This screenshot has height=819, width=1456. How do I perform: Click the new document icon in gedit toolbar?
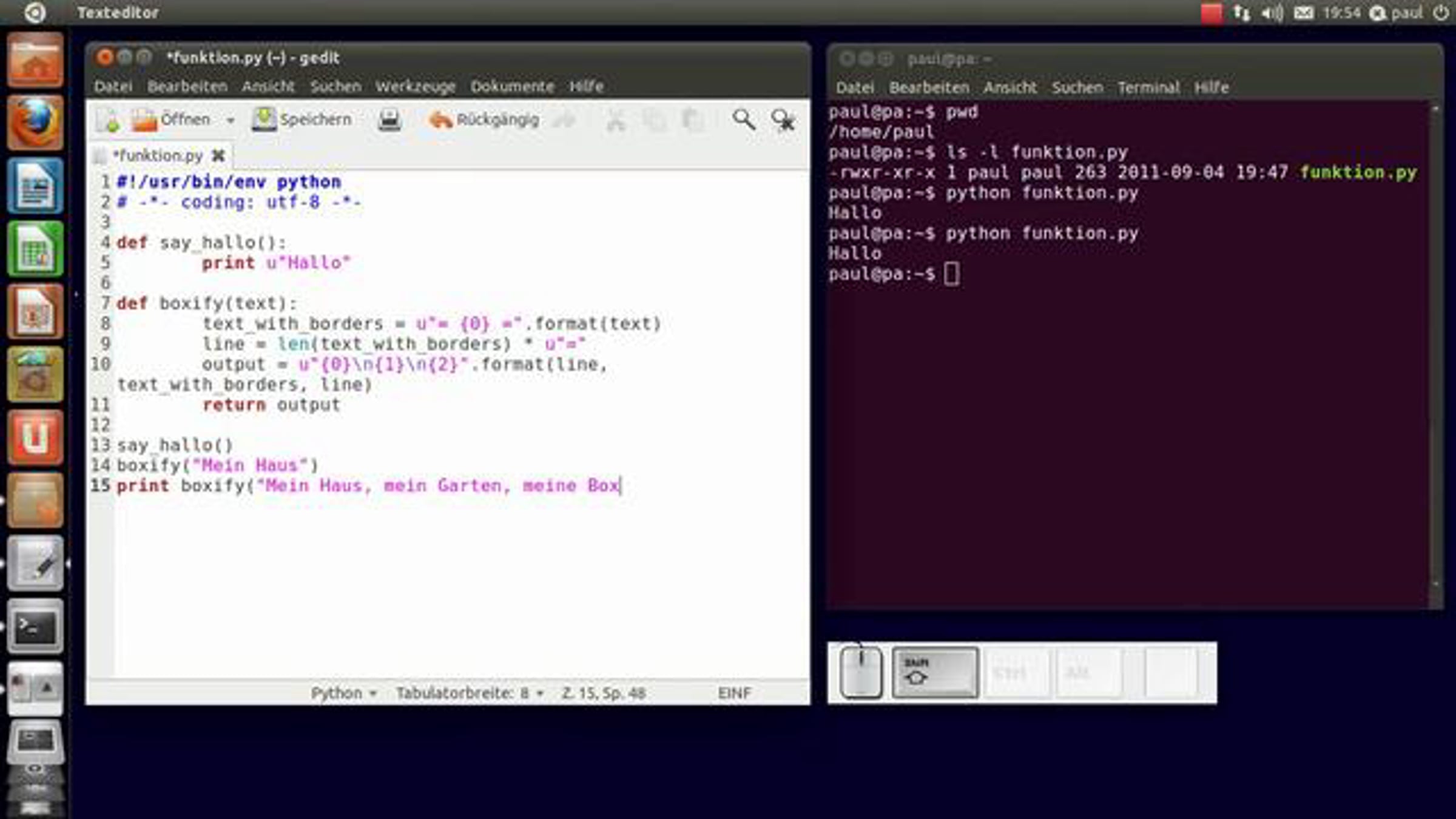point(109,120)
